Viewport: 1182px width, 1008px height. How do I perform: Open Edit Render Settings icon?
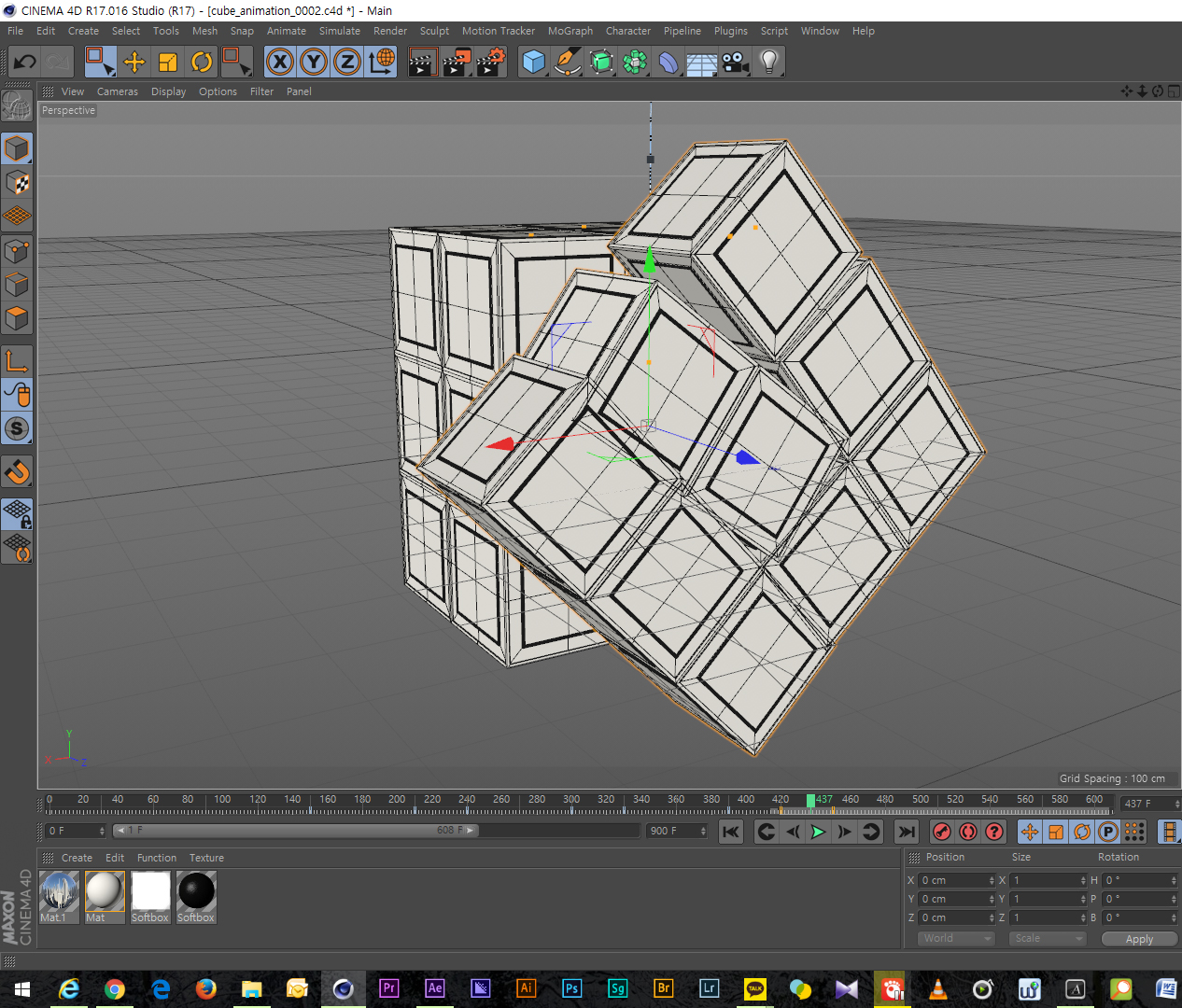[x=491, y=63]
